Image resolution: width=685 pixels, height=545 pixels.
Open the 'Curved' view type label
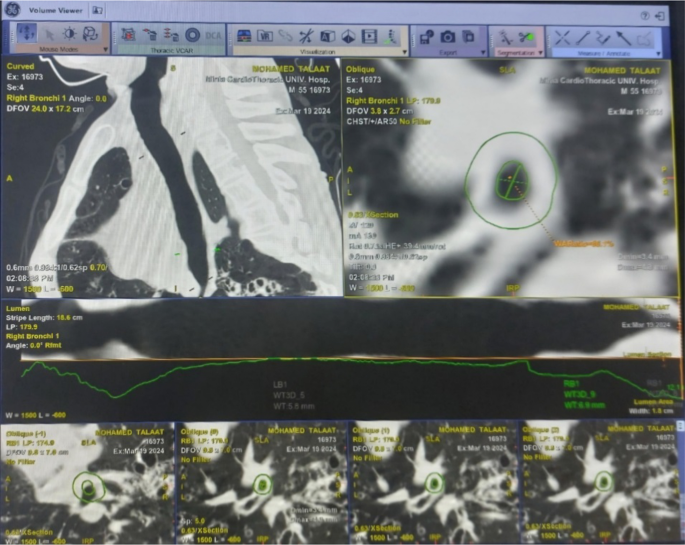click(20, 66)
